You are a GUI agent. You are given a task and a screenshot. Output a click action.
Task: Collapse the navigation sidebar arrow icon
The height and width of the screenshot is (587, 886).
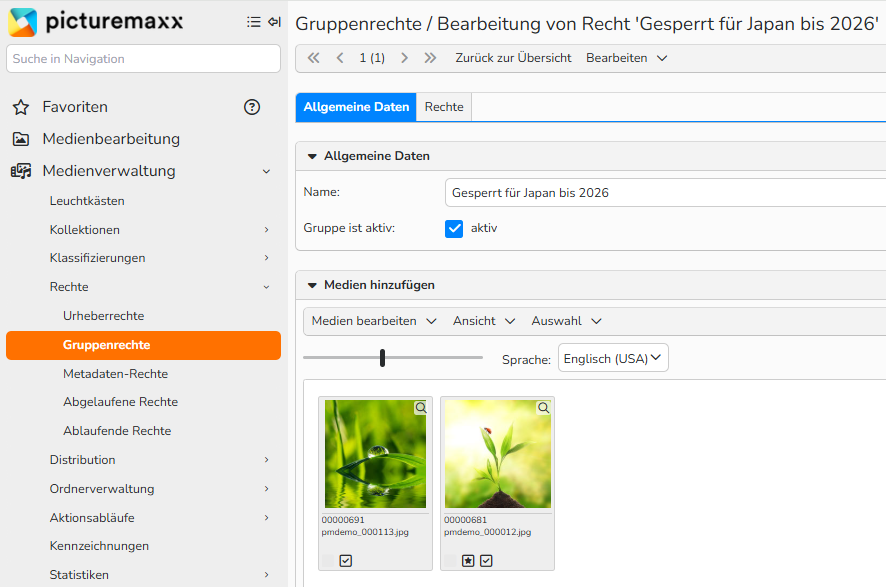[274, 22]
